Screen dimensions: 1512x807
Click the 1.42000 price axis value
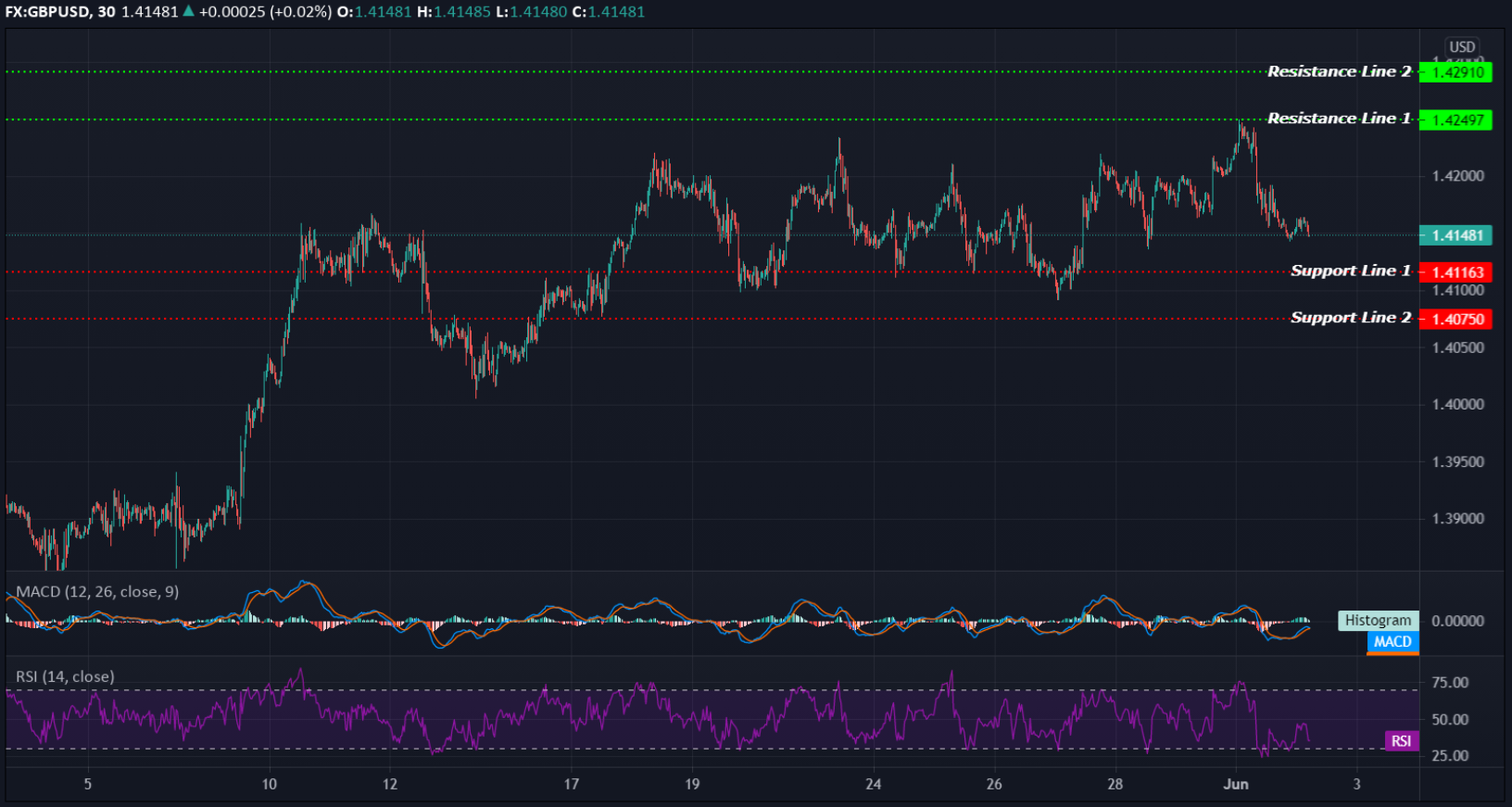pyautogui.click(x=1458, y=176)
